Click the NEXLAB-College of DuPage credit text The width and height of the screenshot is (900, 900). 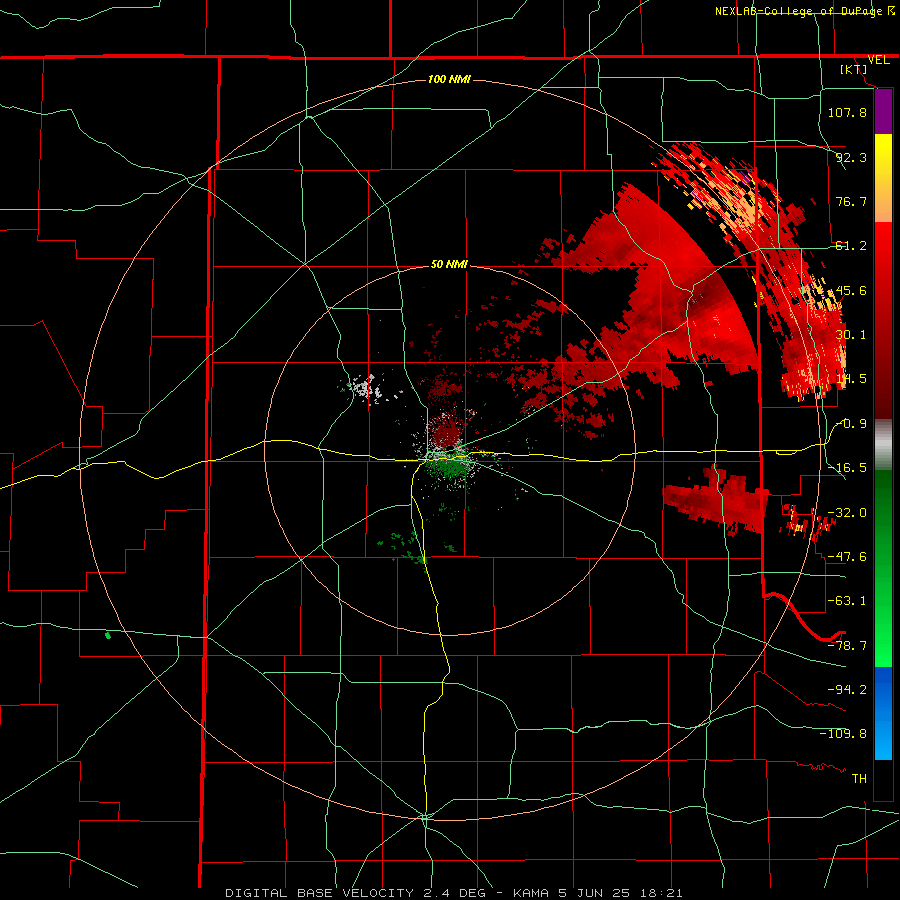coord(799,11)
